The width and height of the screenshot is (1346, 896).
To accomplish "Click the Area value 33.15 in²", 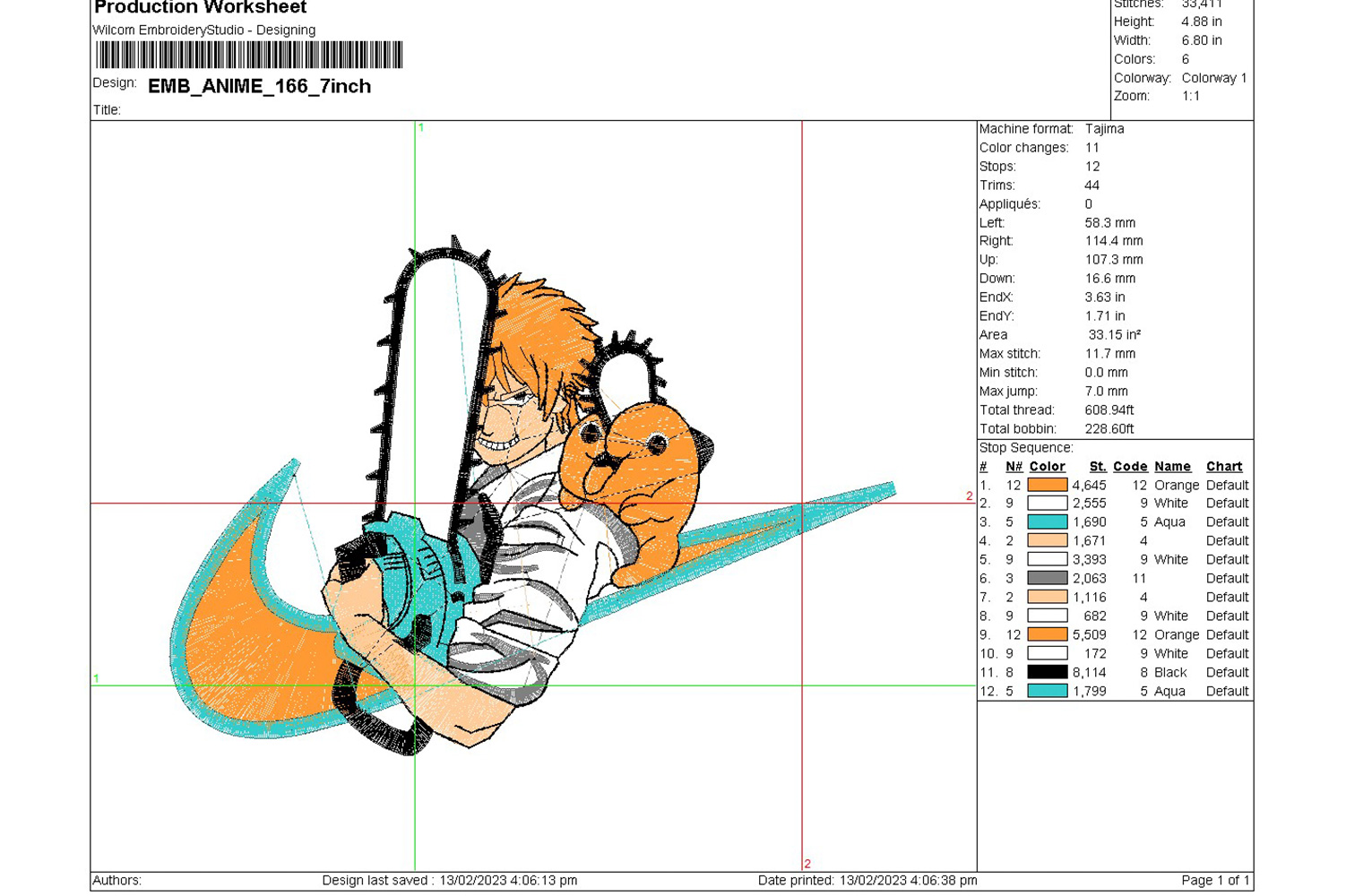I will tap(1114, 334).
